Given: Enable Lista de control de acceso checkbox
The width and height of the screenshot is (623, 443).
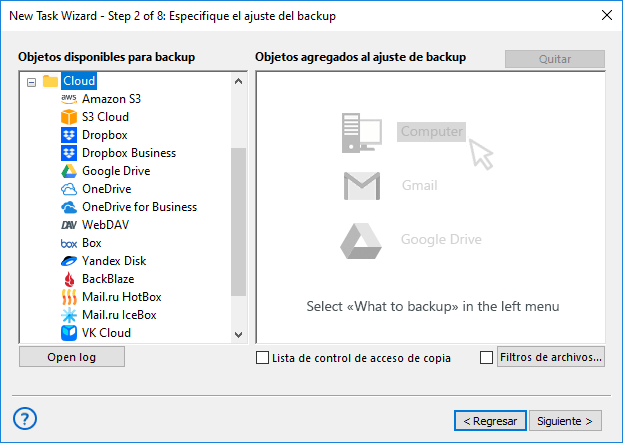Looking at the screenshot, I should [263, 357].
